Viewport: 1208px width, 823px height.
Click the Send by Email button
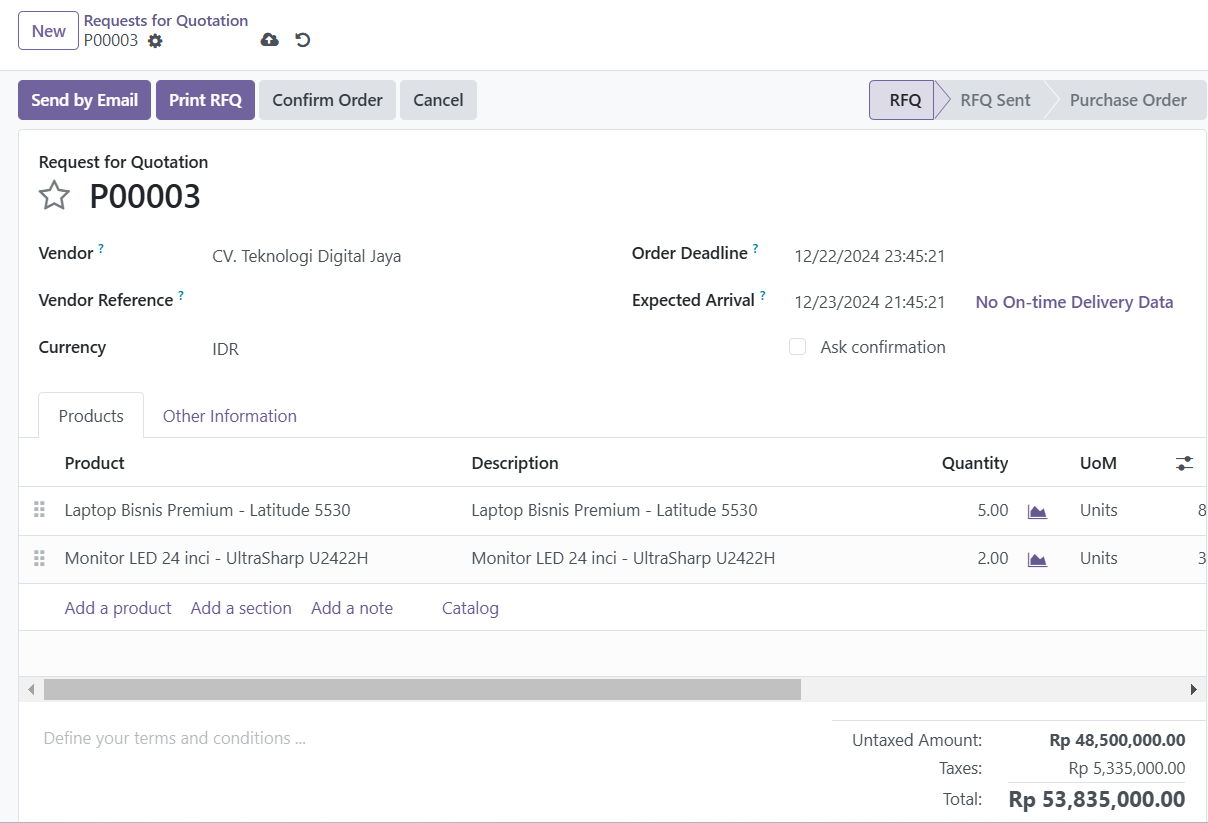click(x=84, y=100)
